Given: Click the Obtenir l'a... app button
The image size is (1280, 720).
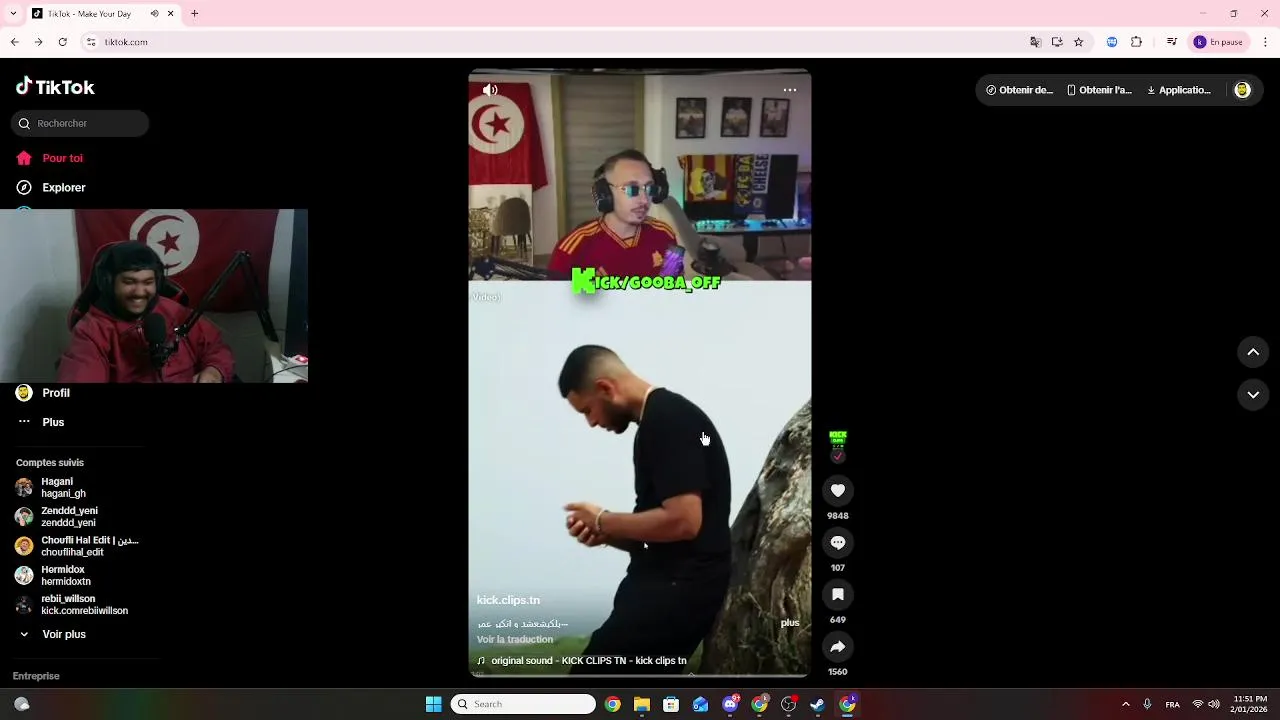Looking at the screenshot, I should [1099, 90].
